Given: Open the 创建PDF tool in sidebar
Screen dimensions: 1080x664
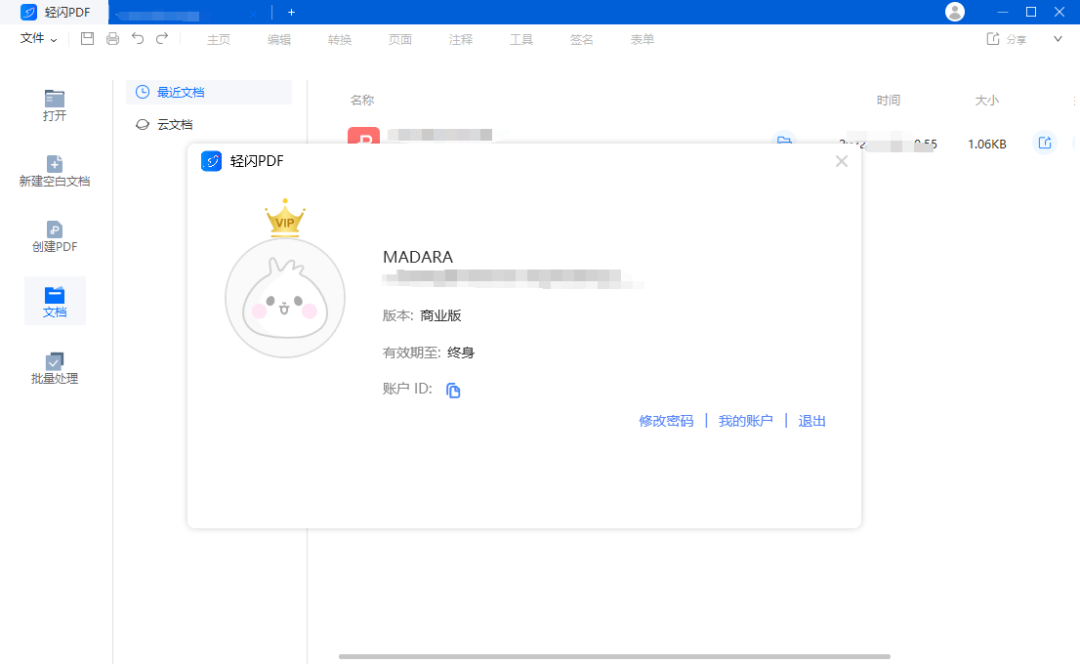Looking at the screenshot, I should (54, 230).
